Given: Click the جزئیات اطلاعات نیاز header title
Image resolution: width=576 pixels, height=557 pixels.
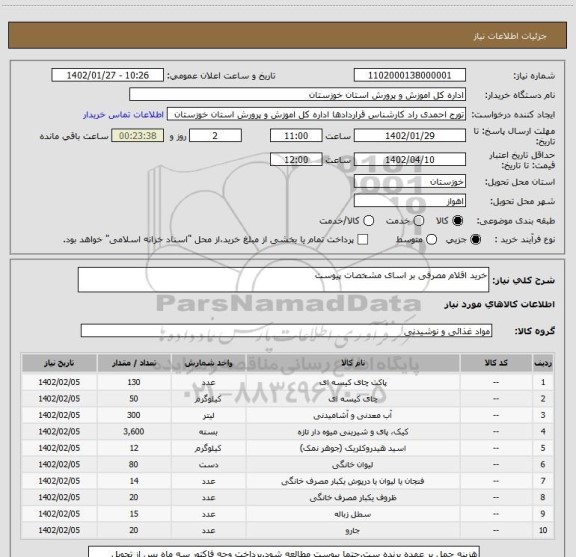Looking at the screenshot, I should click(x=510, y=36).
